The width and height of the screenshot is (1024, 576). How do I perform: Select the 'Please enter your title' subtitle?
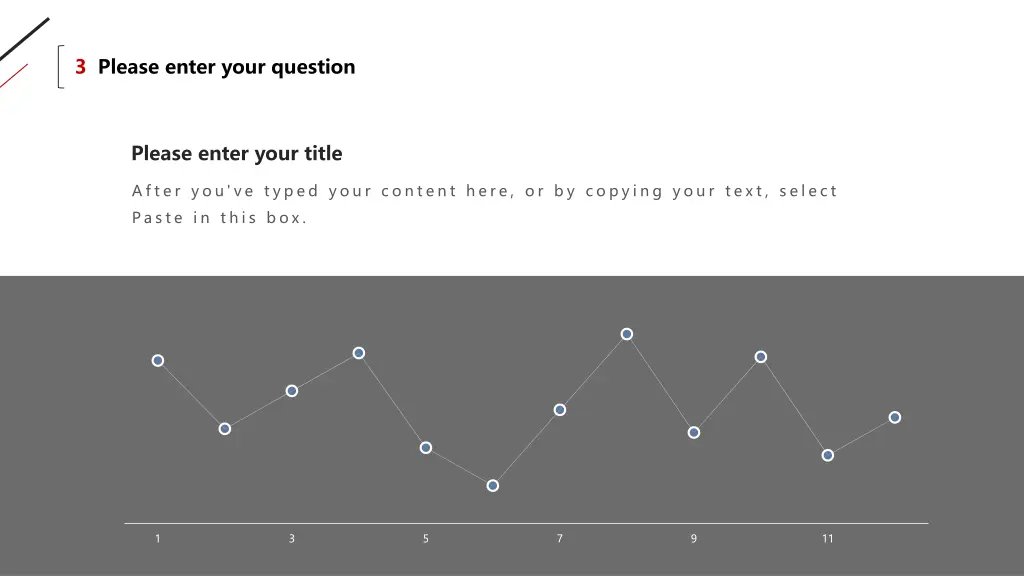pyautogui.click(x=236, y=153)
